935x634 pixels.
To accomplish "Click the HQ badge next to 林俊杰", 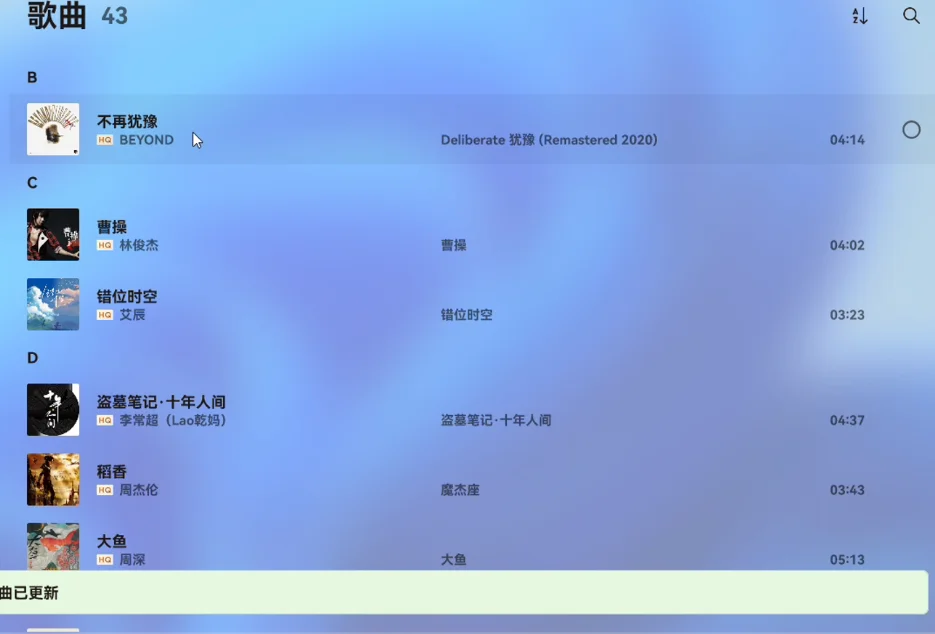I will tap(105, 245).
